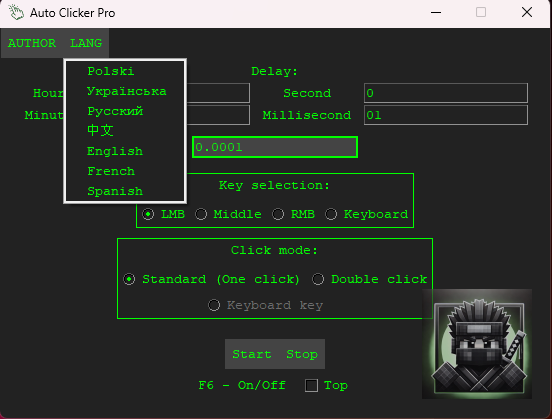Click the Key selection: heading
Viewport: 552px width, 419px height.
[275, 185]
